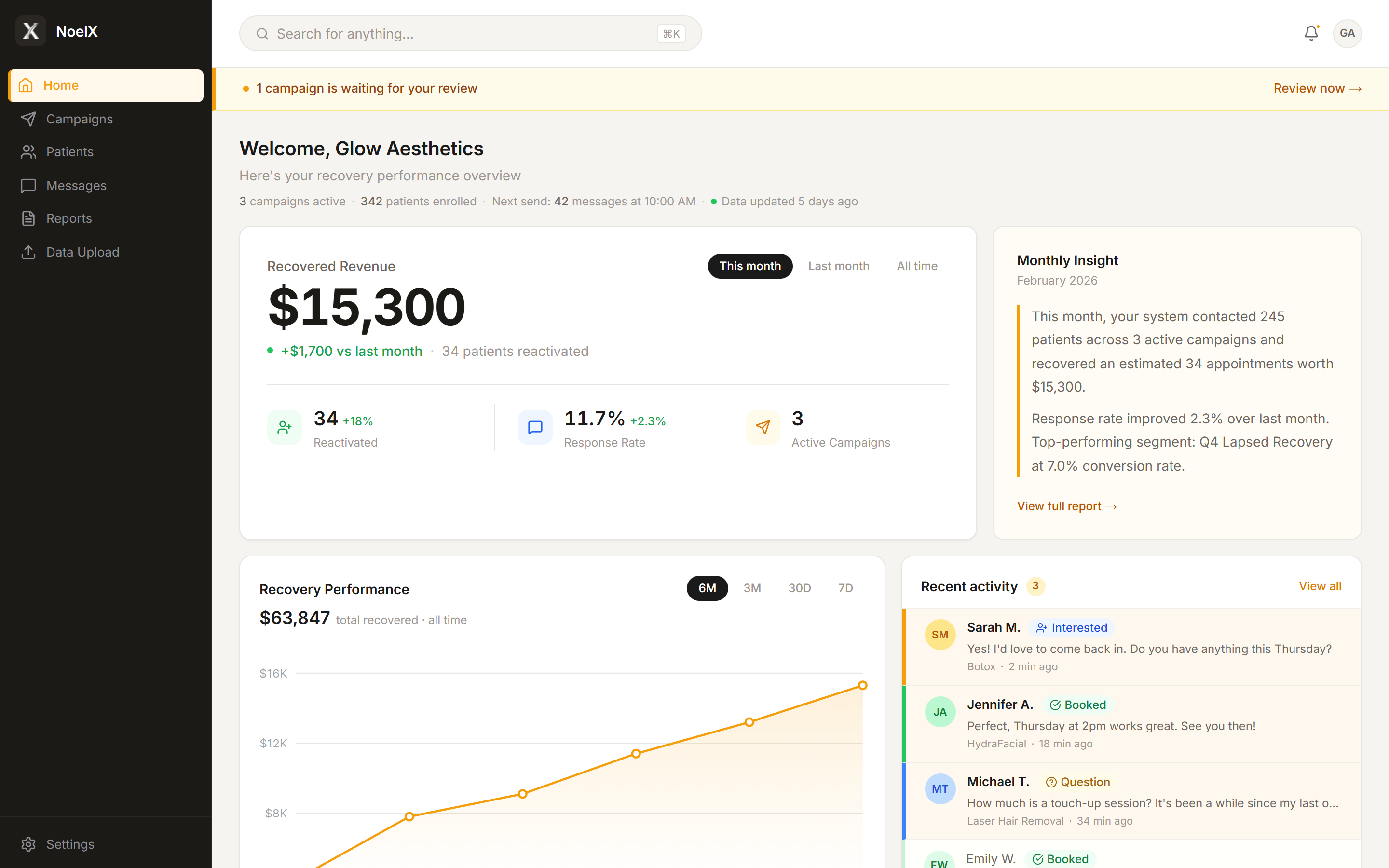This screenshot has height=868, width=1389.
Task: Select the 3M chart range
Action: pyautogui.click(x=752, y=588)
